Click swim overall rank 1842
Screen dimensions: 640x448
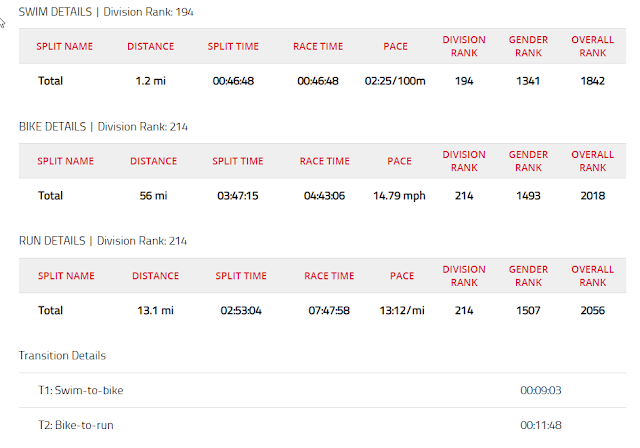[593, 81]
